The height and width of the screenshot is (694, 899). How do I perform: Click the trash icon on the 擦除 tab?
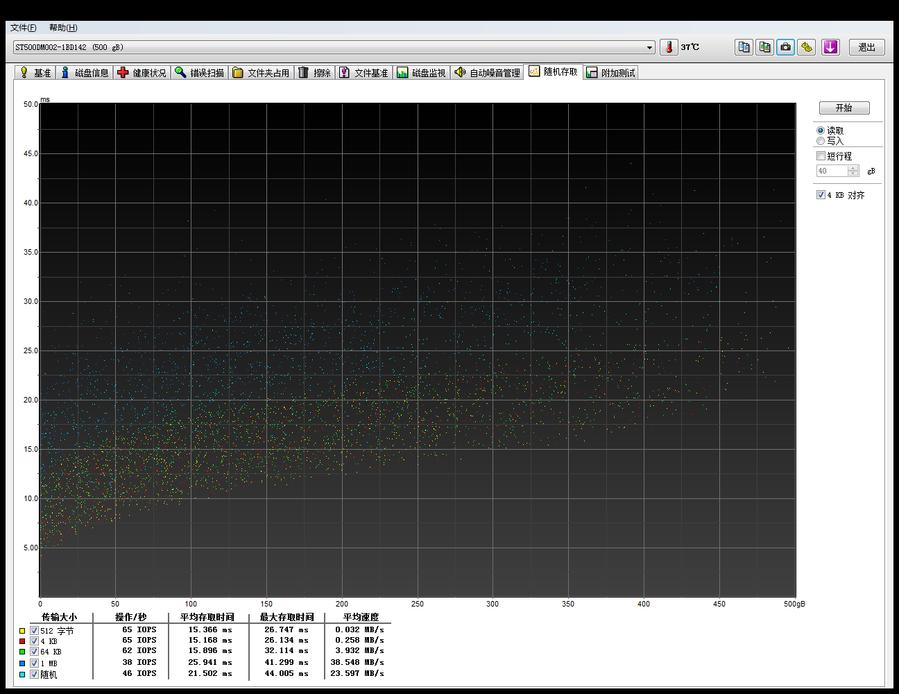[x=303, y=72]
